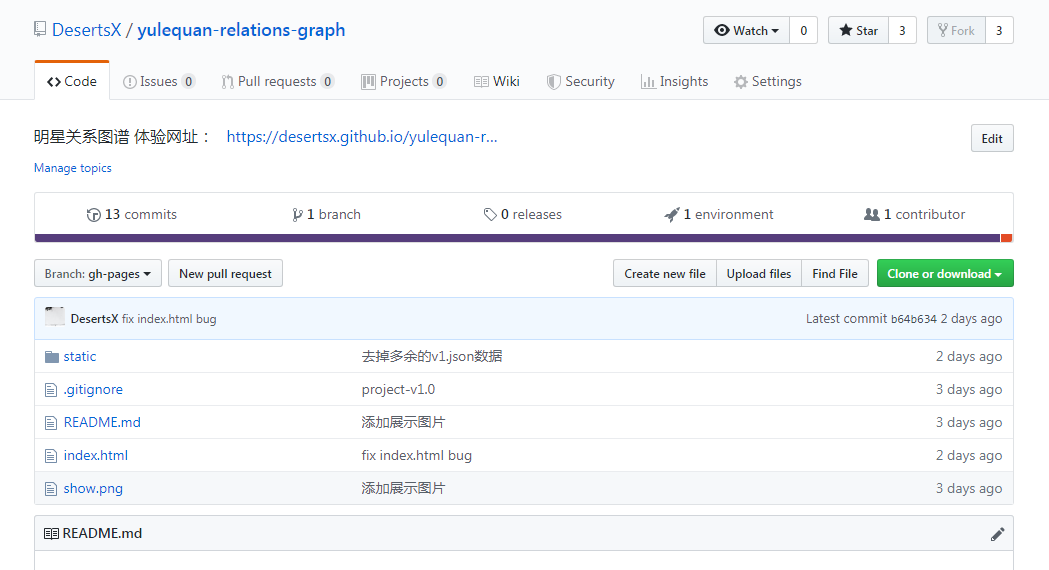Open the Settings tab
The image size is (1049, 570).
click(x=767, y=81)
